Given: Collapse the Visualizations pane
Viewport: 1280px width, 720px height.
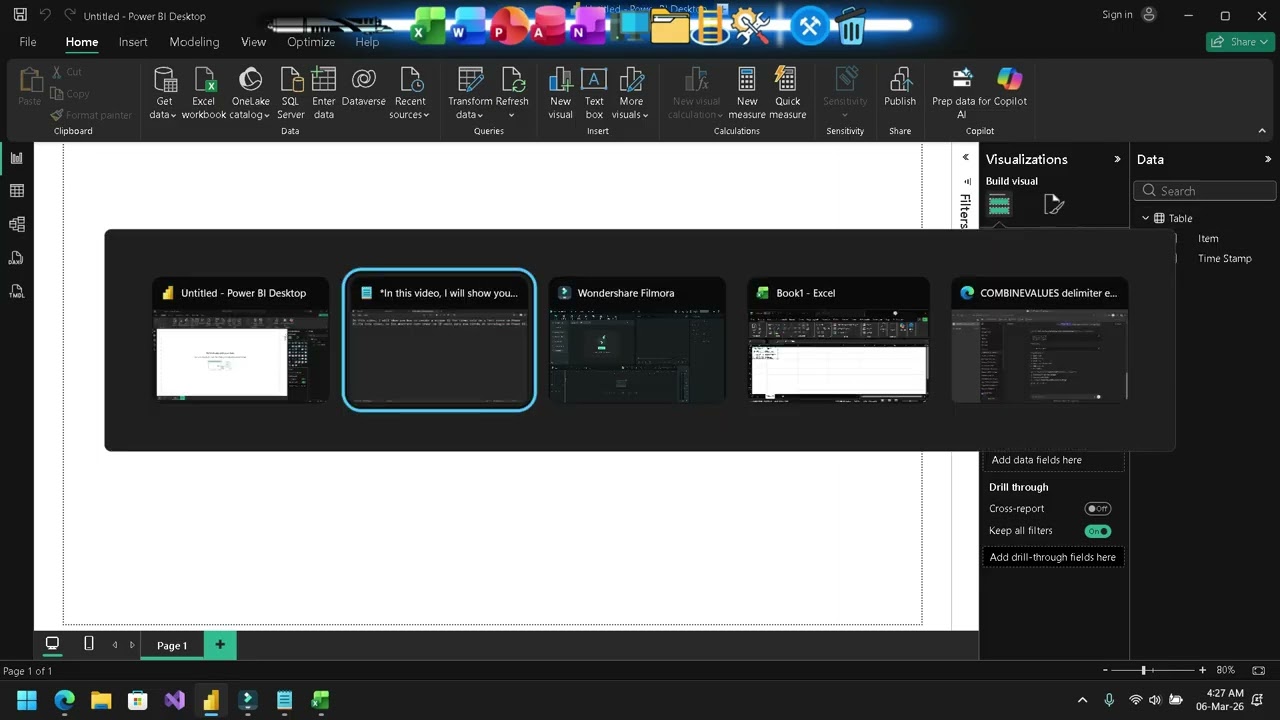Looking at the screenshot, I should point(1117,159).
